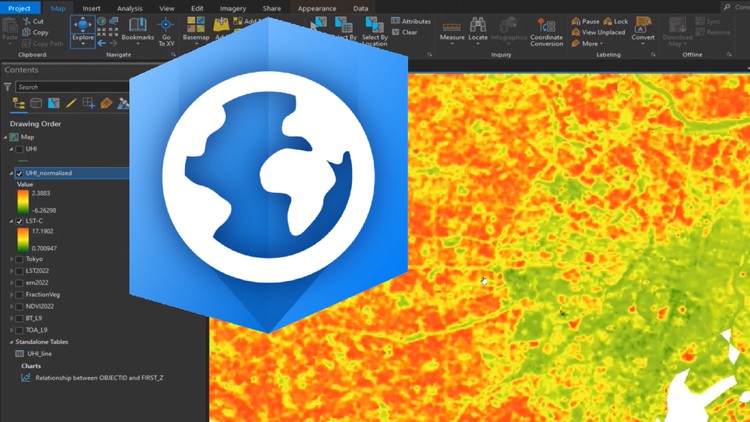Click the Pause labeling icon
Screen dimensions: 750x422
coord(576,22)
